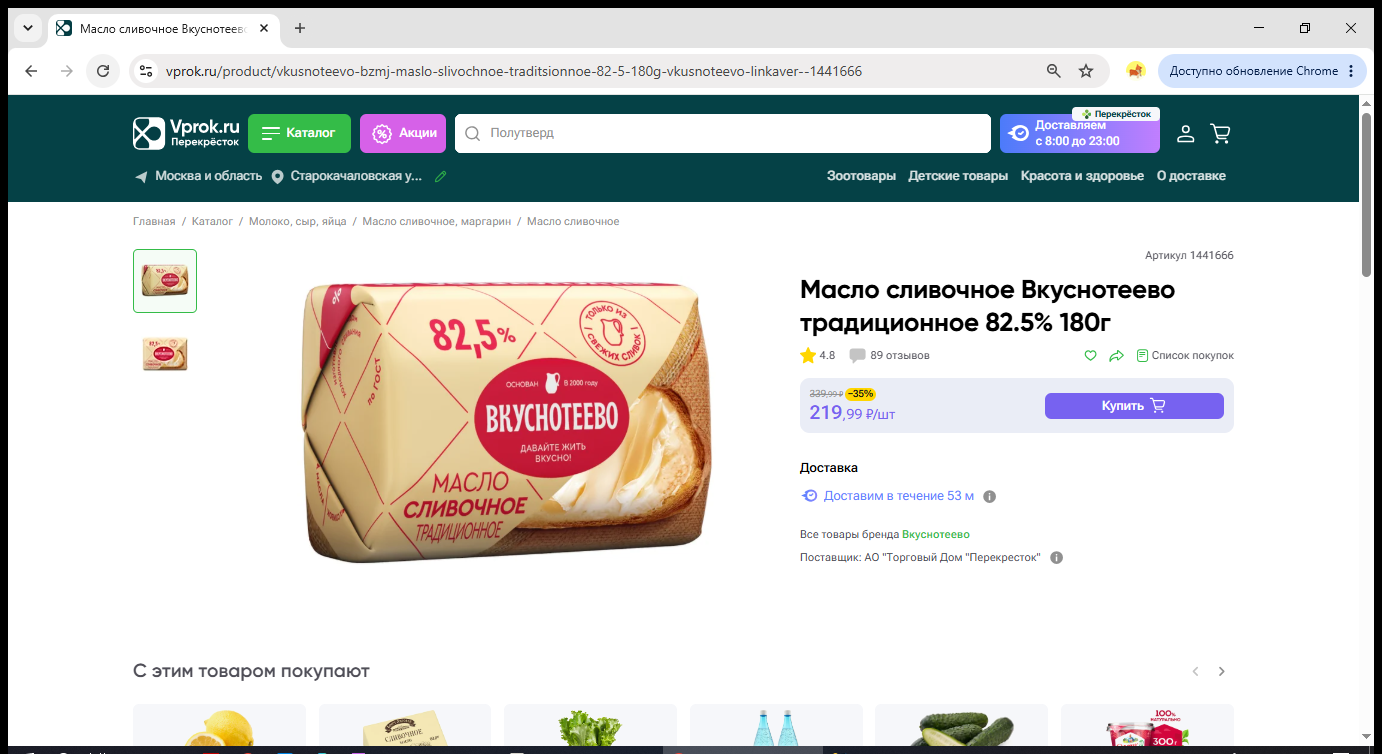Open the Зоотовары section
This screenshot has height=754, width=1382.
861,176
